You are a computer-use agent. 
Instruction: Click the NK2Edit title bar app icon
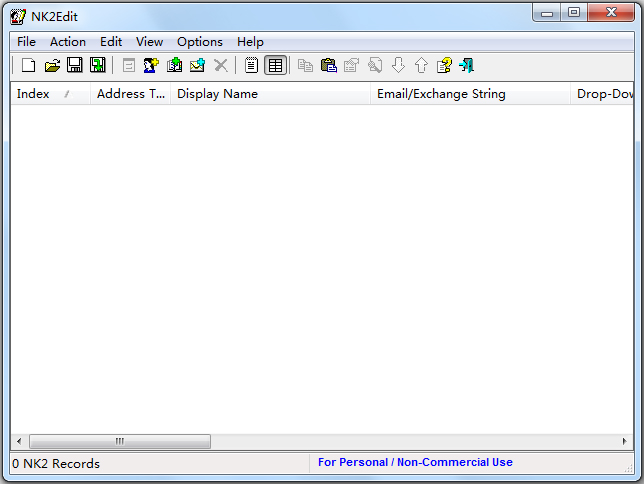[x=18, y=17]
